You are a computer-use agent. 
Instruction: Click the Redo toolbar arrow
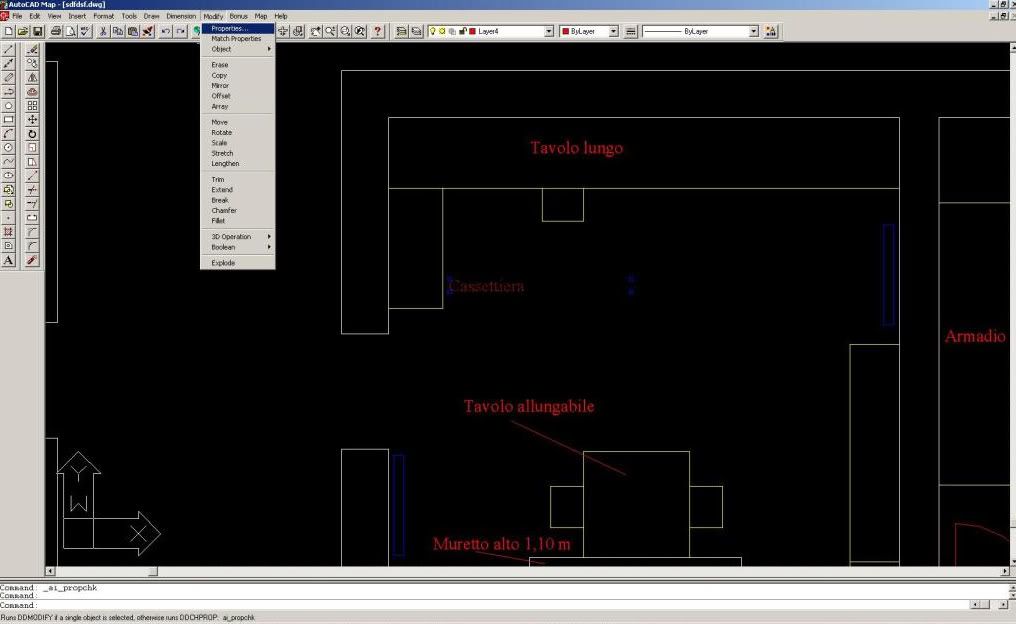(x=180, y=31)
